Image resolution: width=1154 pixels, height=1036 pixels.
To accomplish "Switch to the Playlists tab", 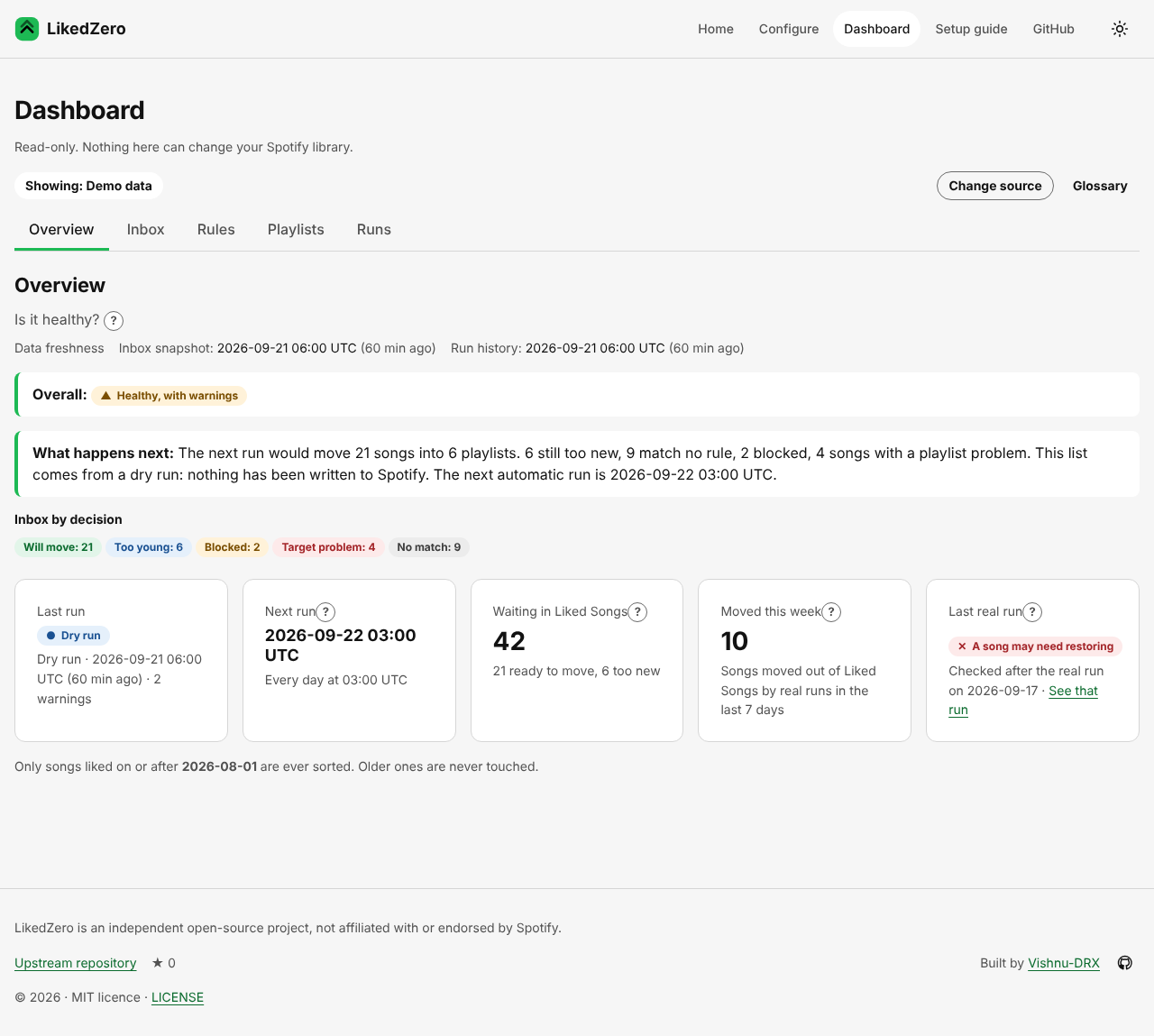I will [x=296, y=230].
